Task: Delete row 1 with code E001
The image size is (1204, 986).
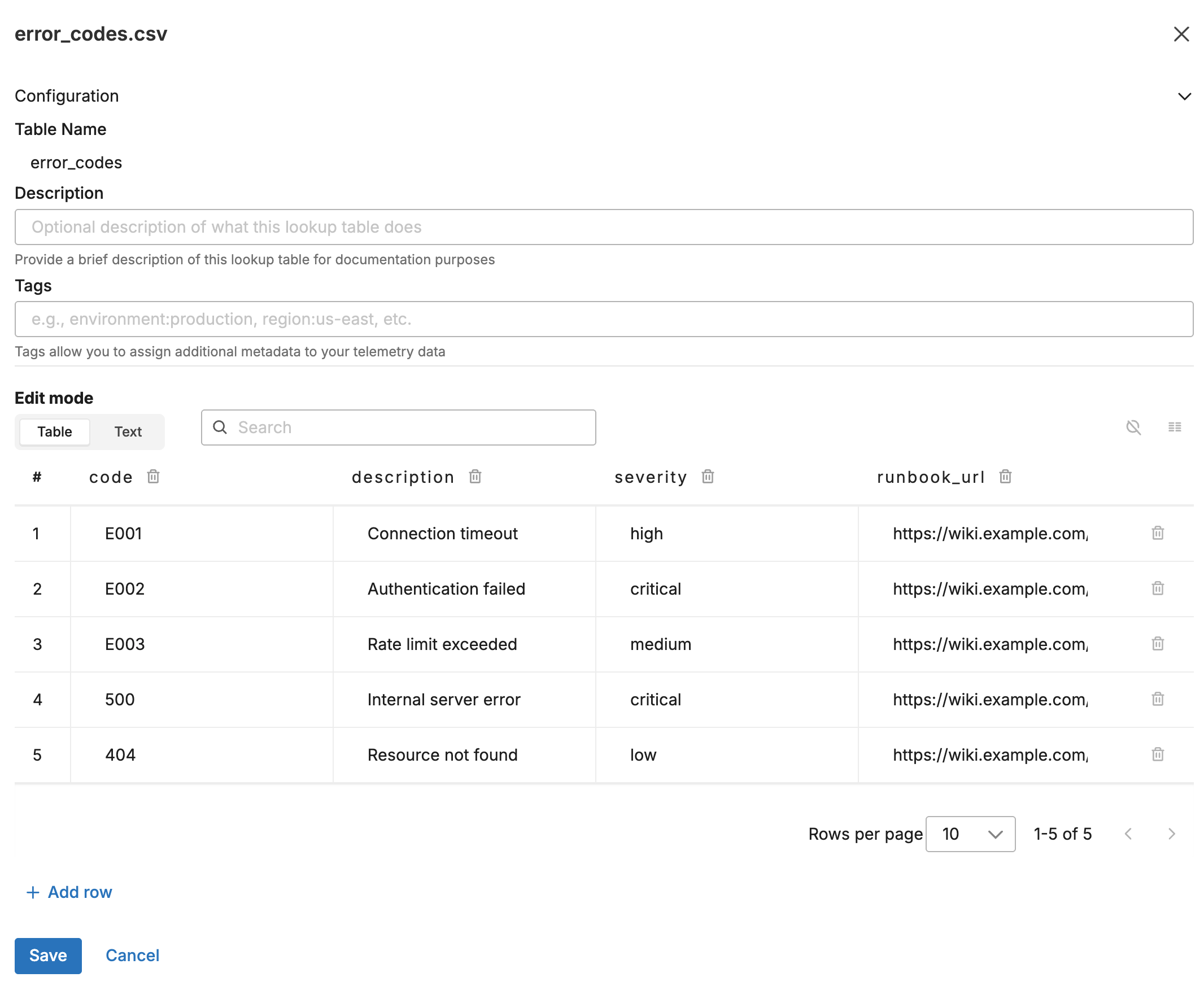Action: pyautogui.click(x=1158, y=533)
